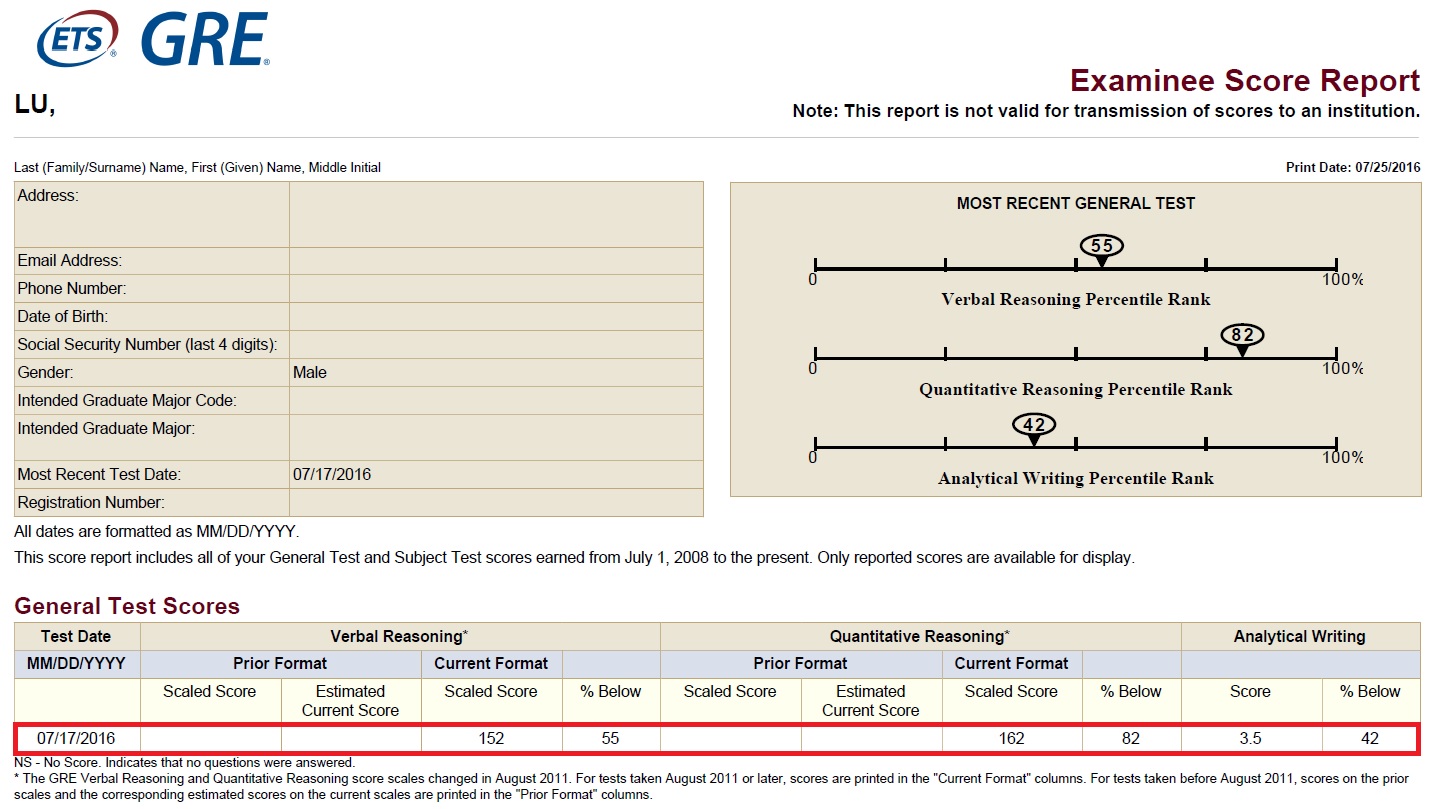Image resolution: width=1431 pixels, height=809 pixels.
Task: Click Current Format under Quantitative Reasoning
Action: (1011, 664)
